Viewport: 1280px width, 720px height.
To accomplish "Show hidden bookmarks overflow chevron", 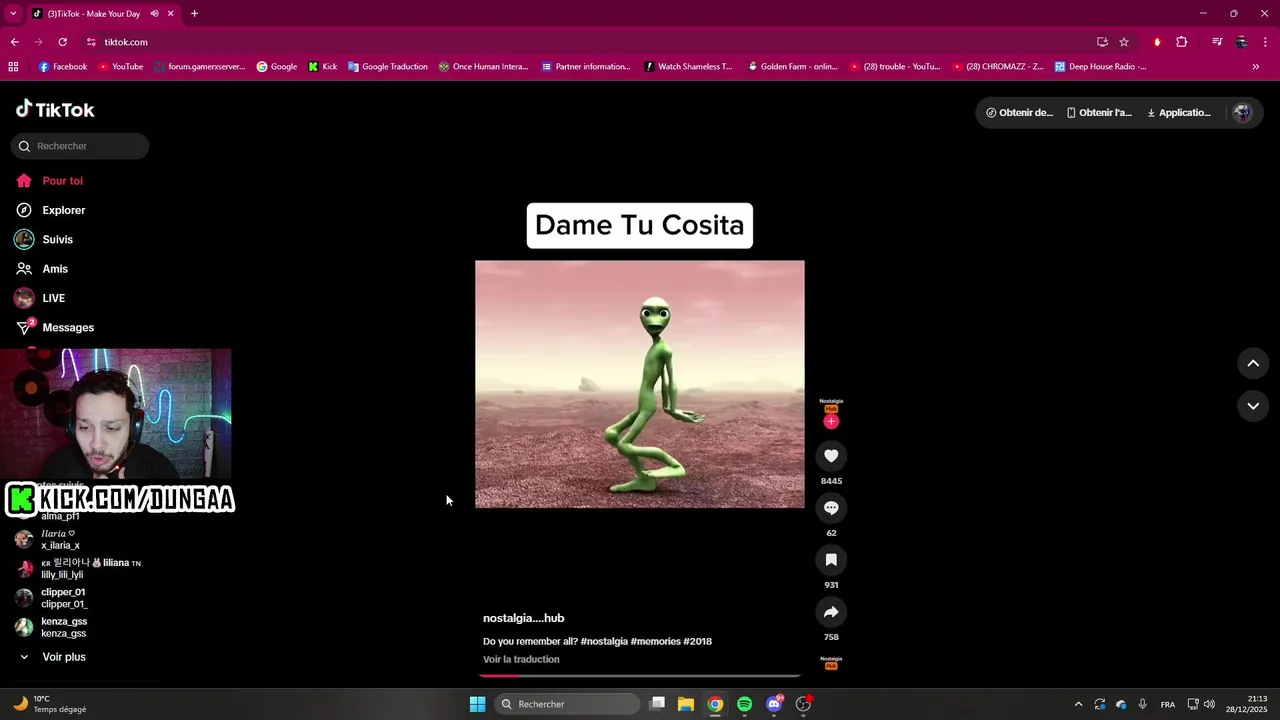I will (1256, 67).
